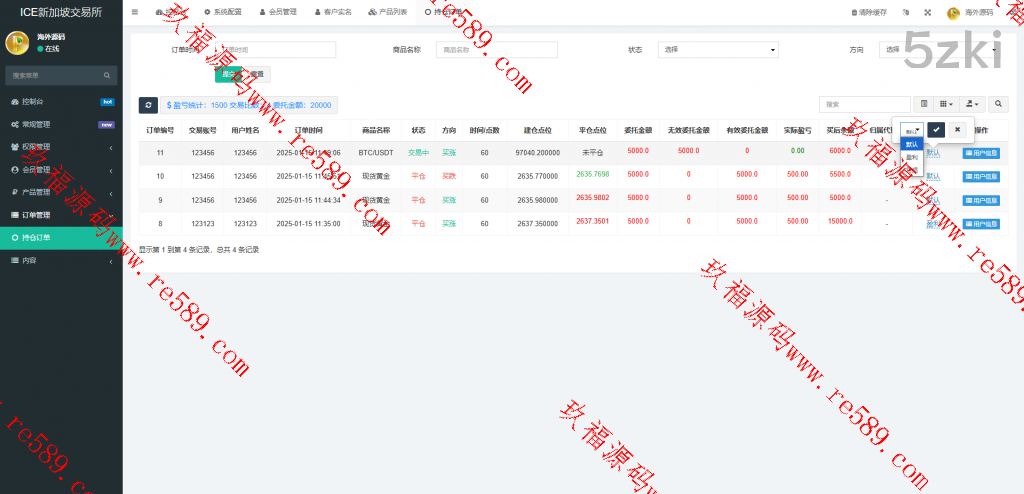Open the export data dropdown
The image size is (1024, 494).
(973, 104)
